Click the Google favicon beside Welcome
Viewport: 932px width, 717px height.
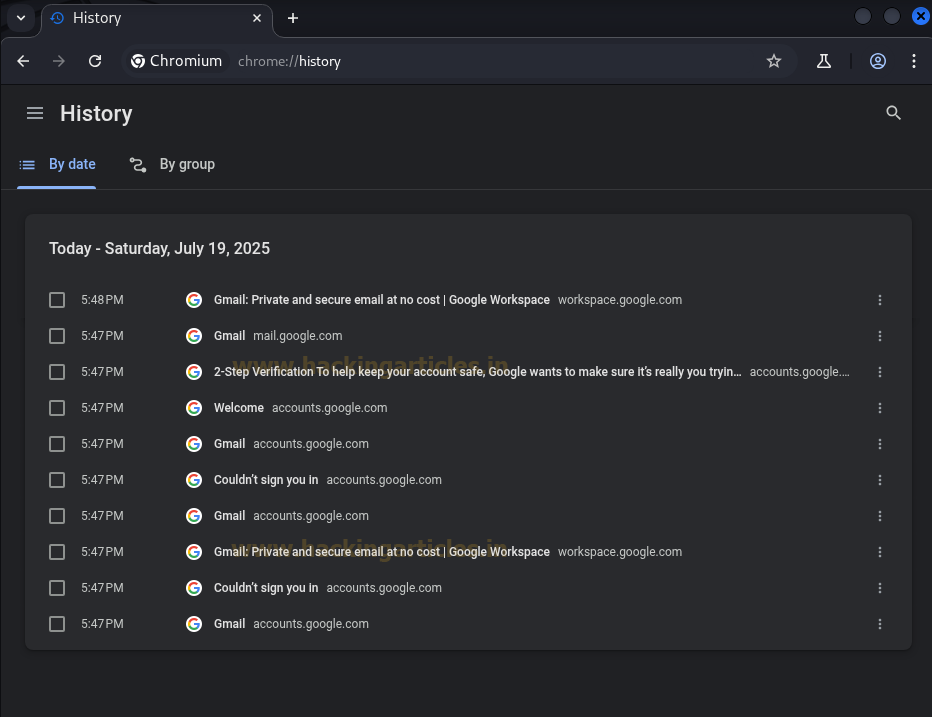pyautogui.click(x=194, y=408)
